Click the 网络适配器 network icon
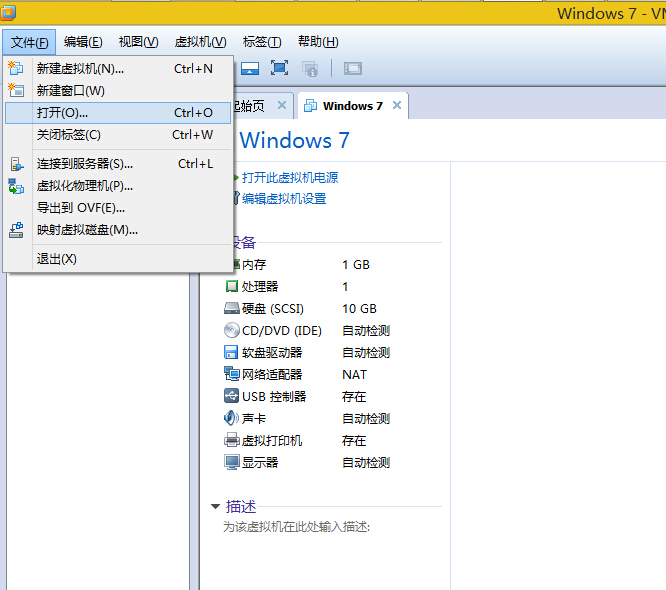This screenshot has height=590, width=666. 231,374
